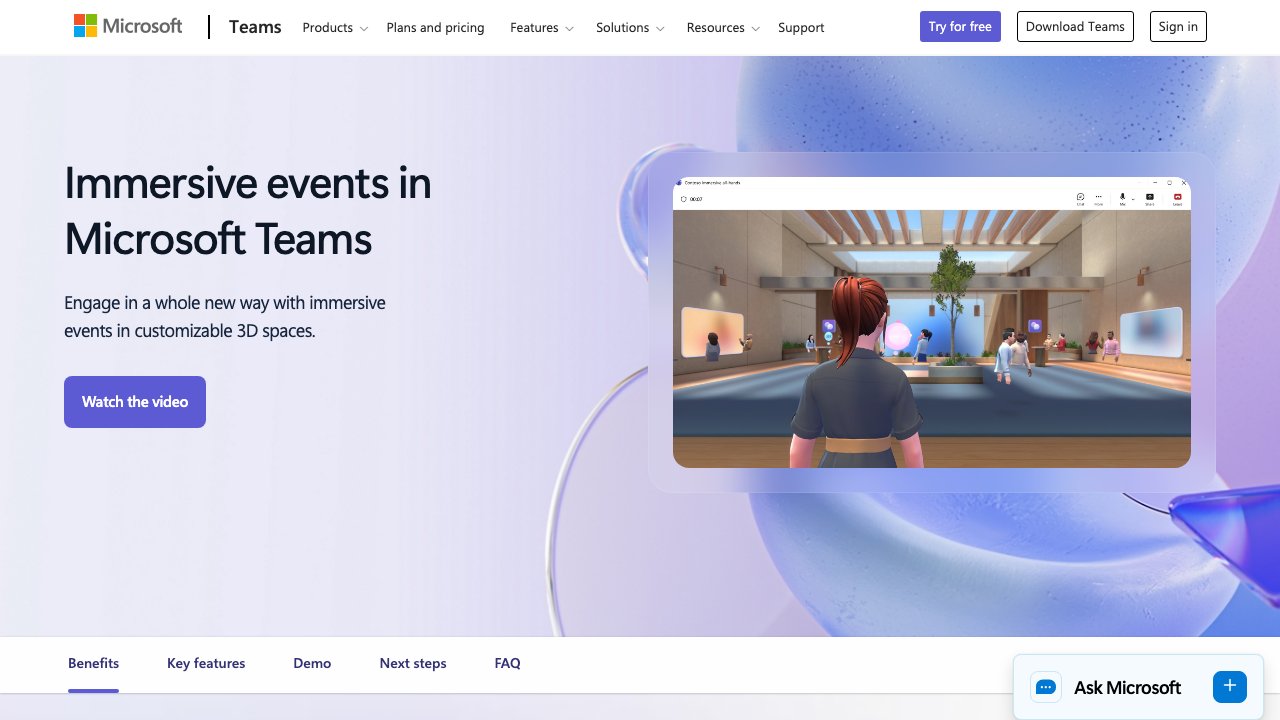Viewport: 1280px width, 720px height.
Task: Select Download Teams
Action: pyautogui.click(x=1075, y=26)
